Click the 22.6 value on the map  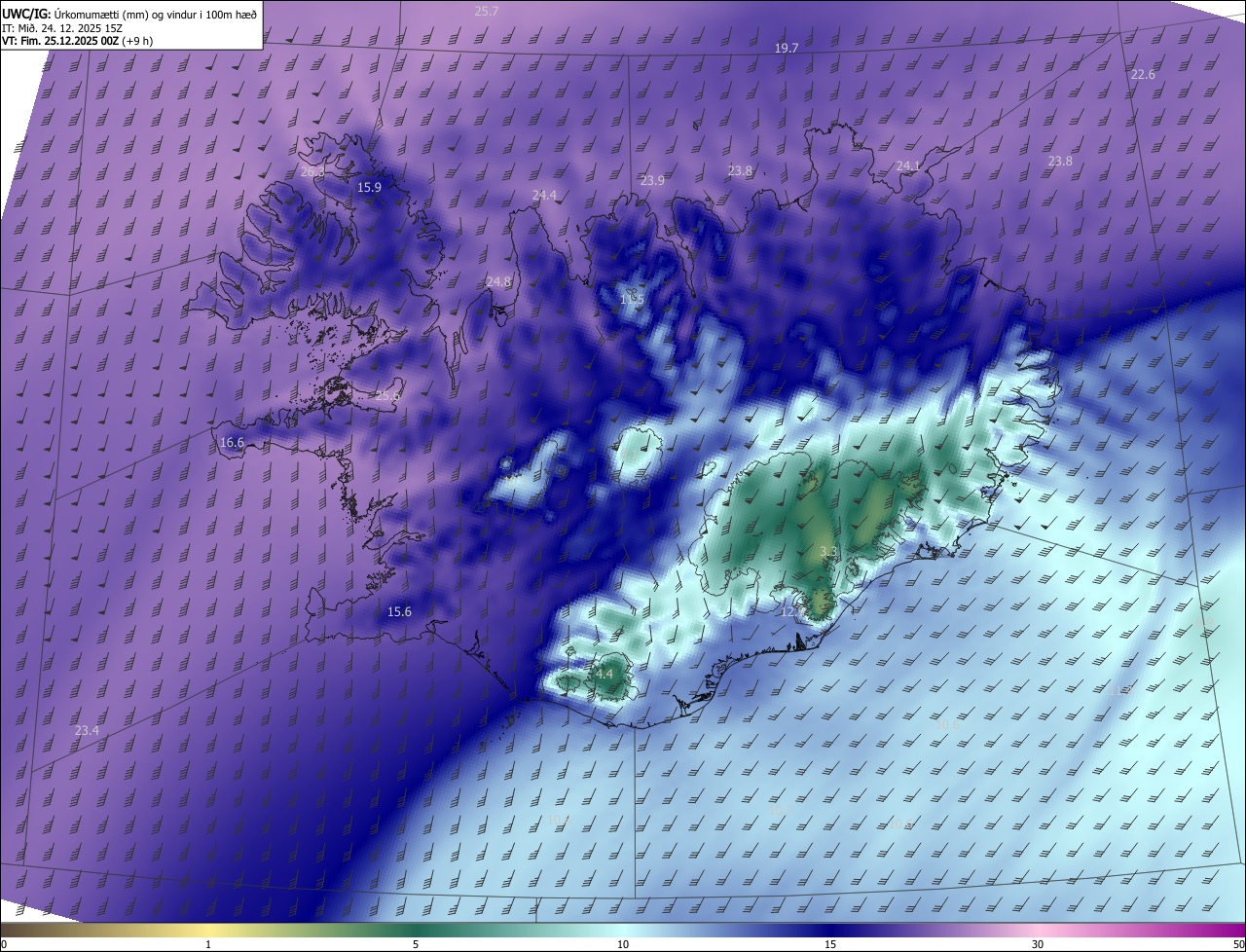pos(1143,74)
